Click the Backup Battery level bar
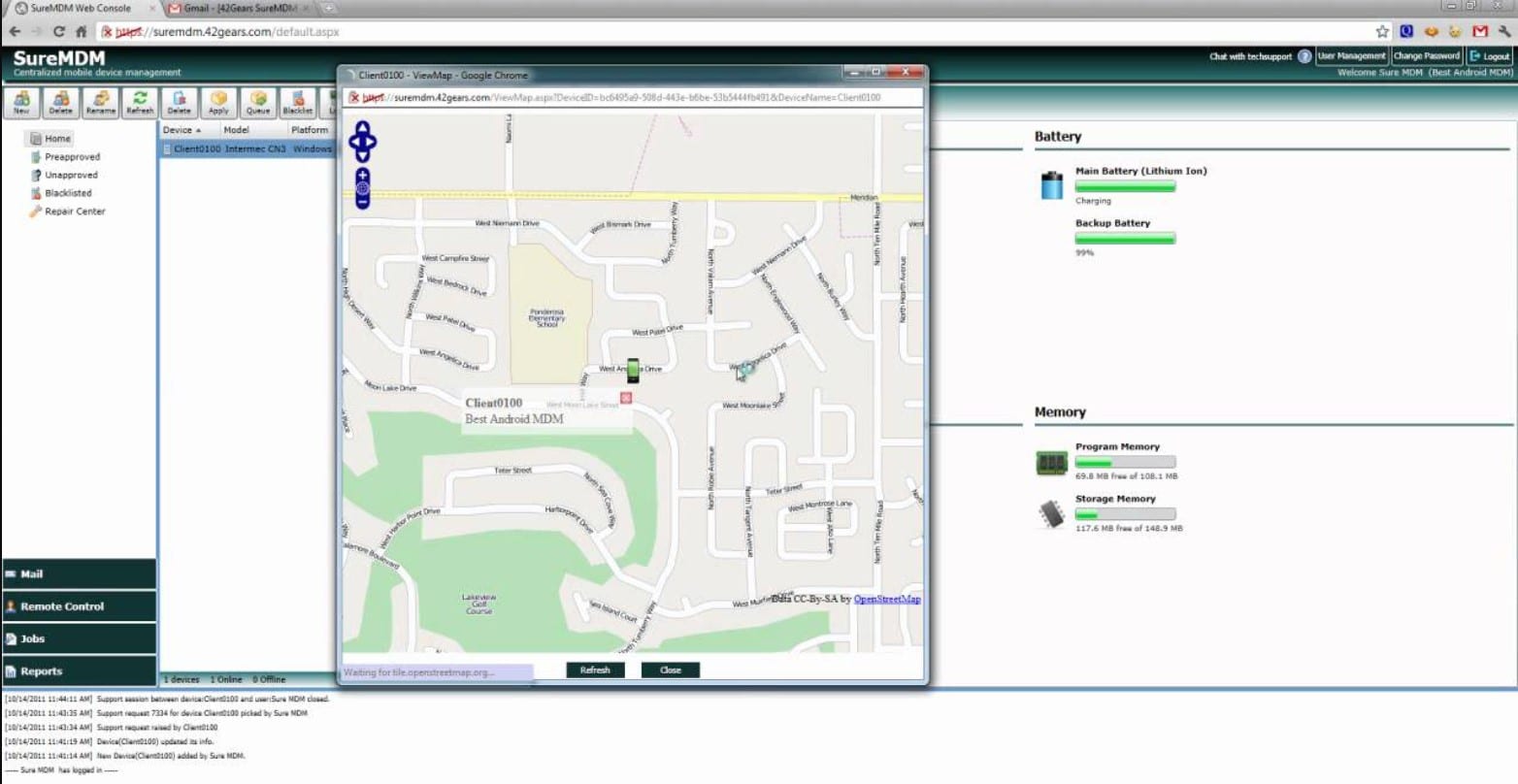1518x784 pixels. 1125,239
